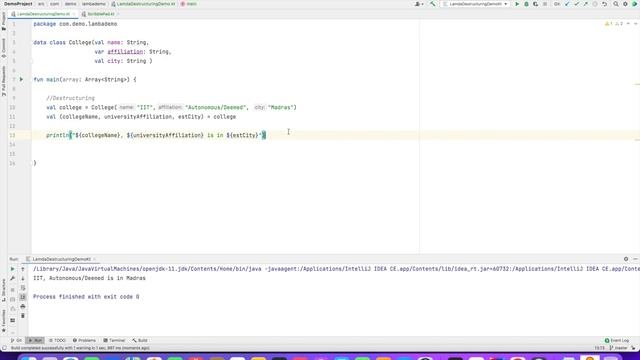Click the up arrow in Run console

(x=23, y=269)
